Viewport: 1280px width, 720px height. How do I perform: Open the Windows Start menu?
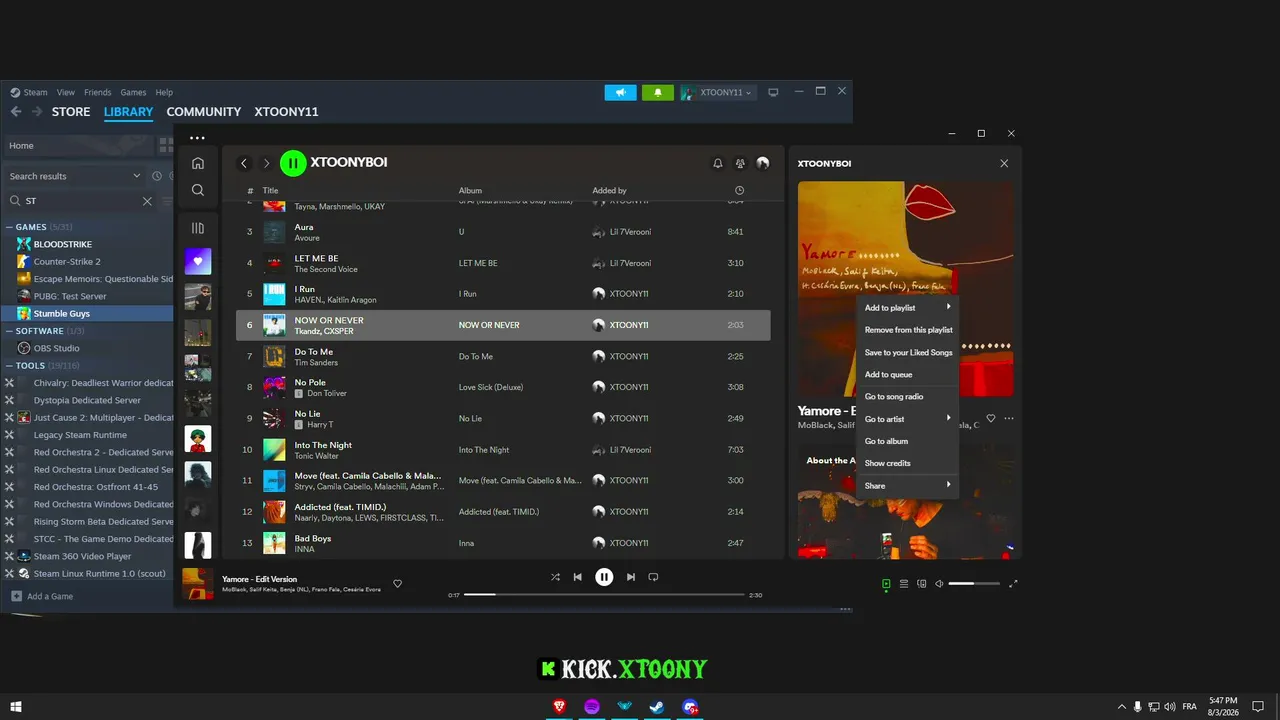16,706
